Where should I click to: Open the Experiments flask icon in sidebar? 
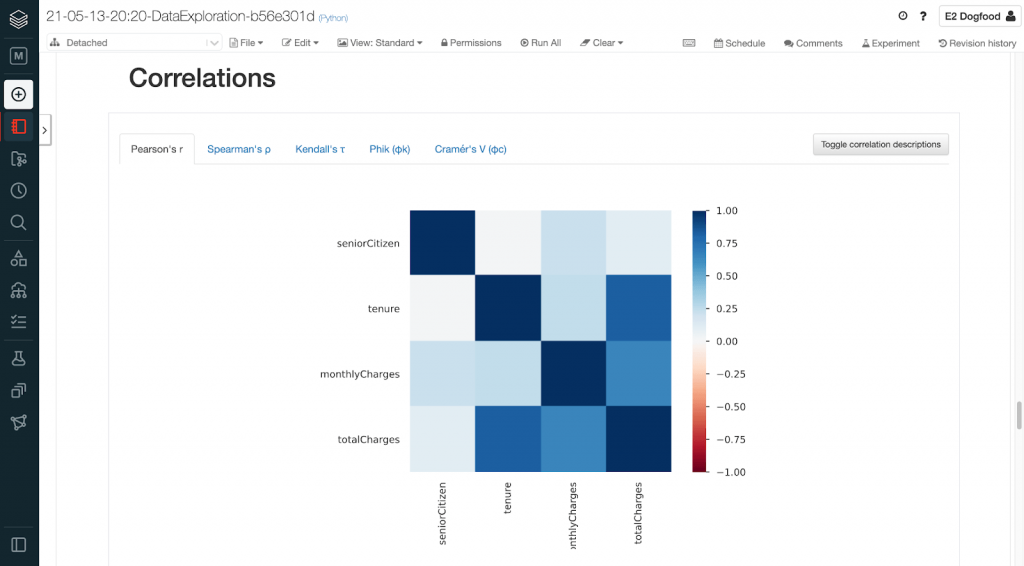point(18,357)
